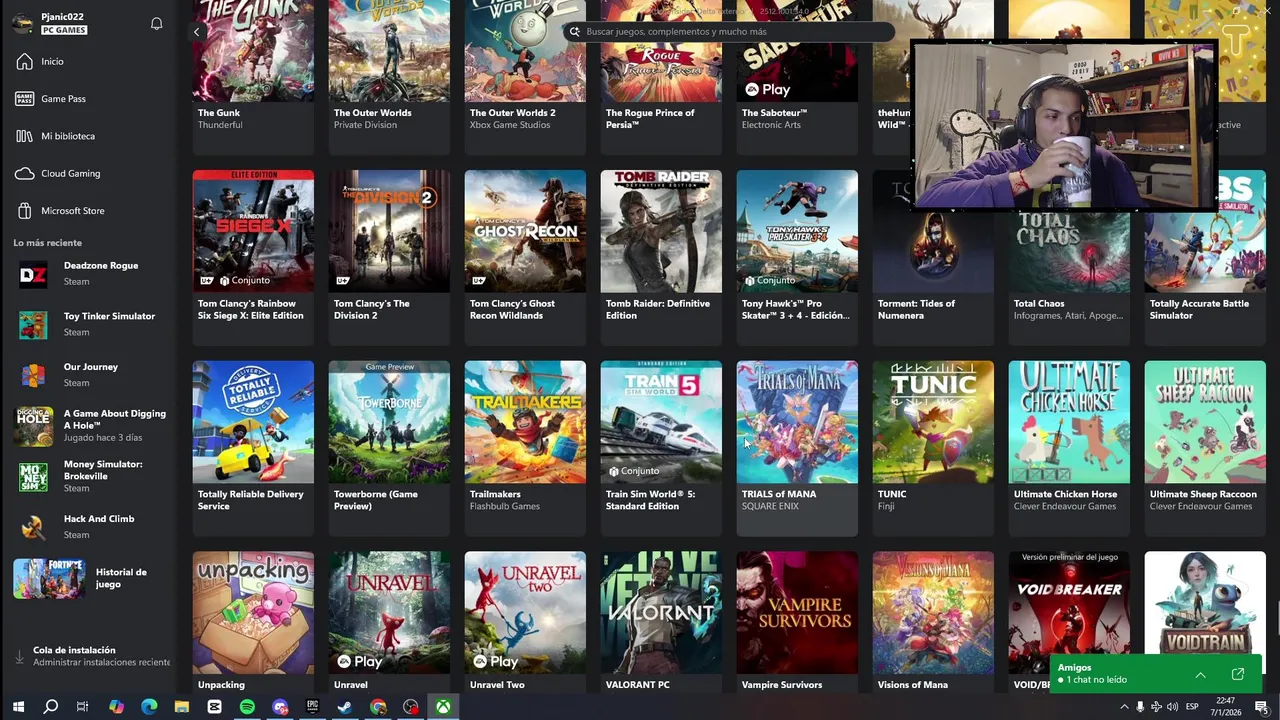Open Train Sim World 5 cover
Screen dimensions: 1280x720
(661, 422)
